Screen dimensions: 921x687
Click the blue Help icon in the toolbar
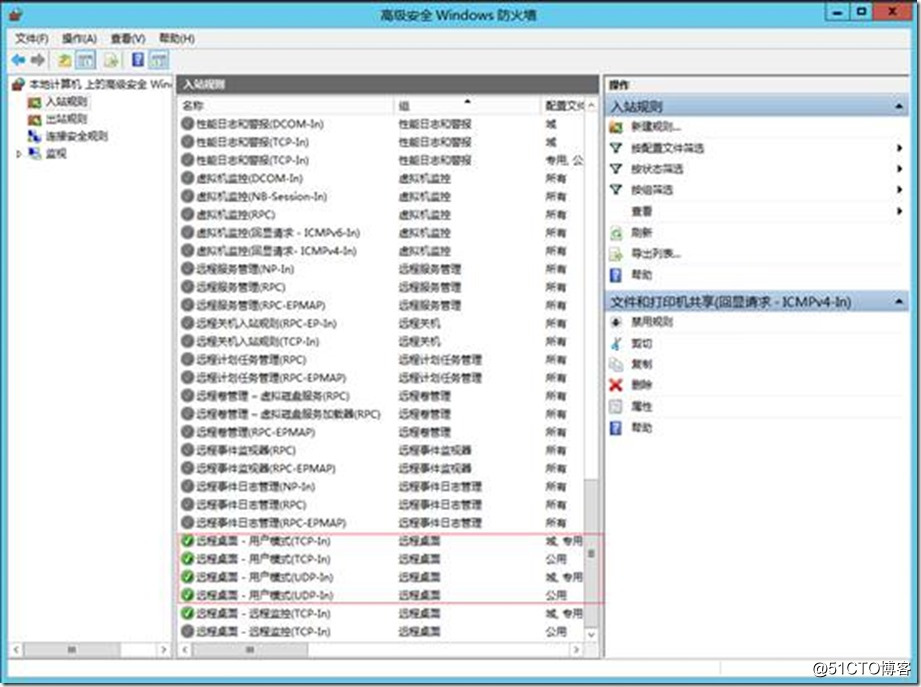pyautogui.click(x=138, y=60)
